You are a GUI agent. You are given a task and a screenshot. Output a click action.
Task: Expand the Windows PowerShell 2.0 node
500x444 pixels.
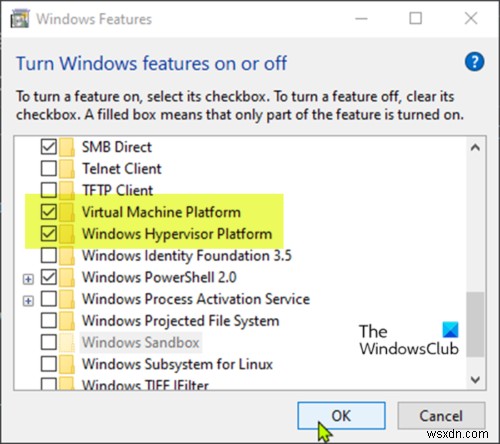(x=28, y=279)
